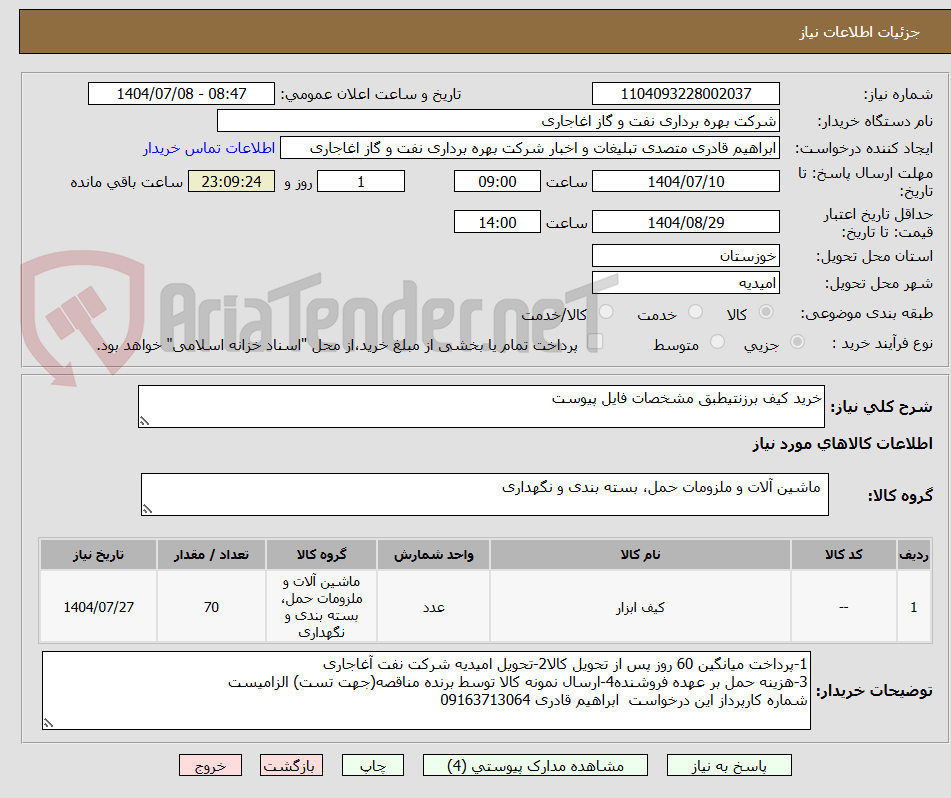This screenshot has width=951, height=798.
Task: Click the 23:09:24 countdown timer field
Action: (x=231, y=181)
